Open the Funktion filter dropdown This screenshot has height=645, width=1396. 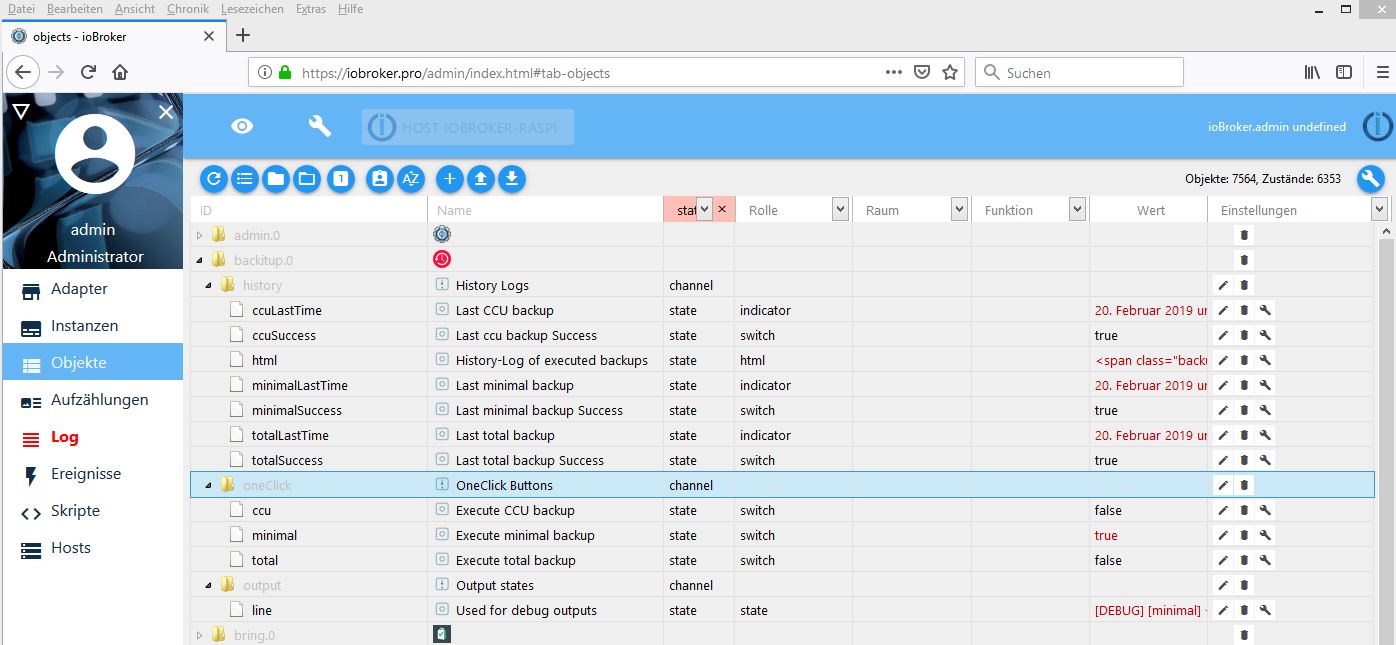pyautogui.click(x=1077, y=209)
